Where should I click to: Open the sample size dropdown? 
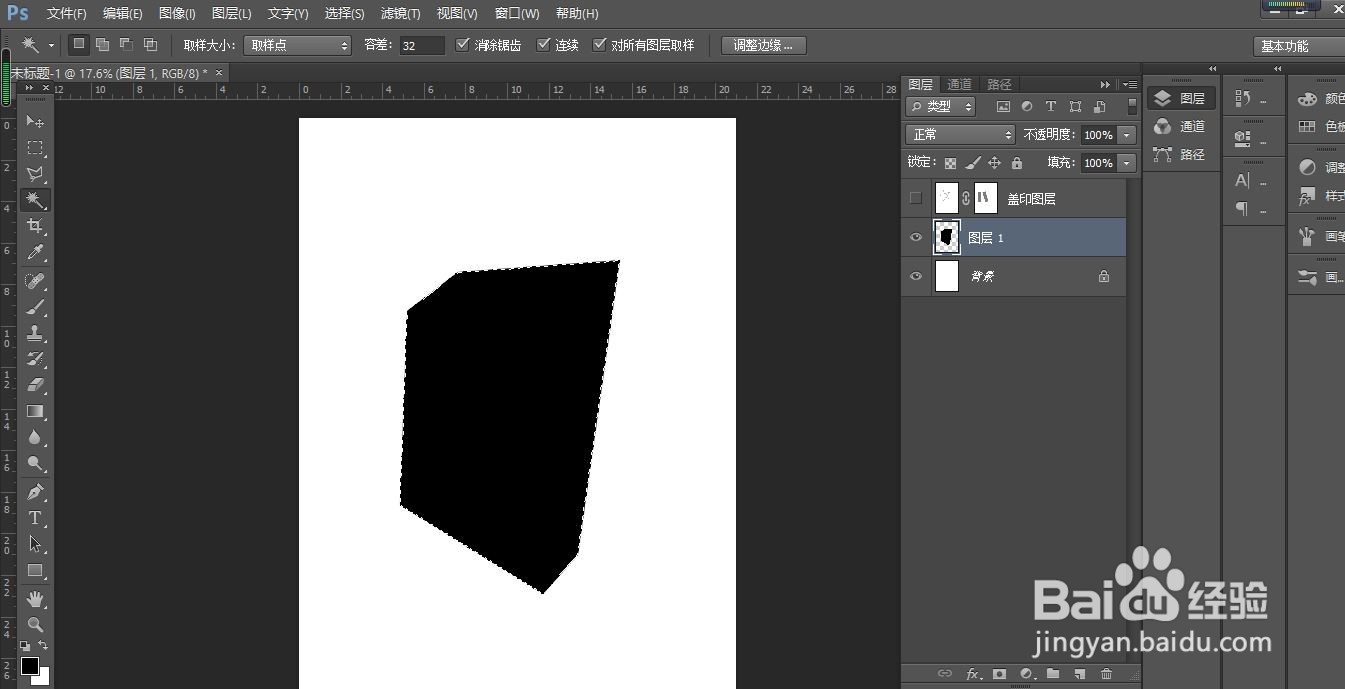pos(297,45)
